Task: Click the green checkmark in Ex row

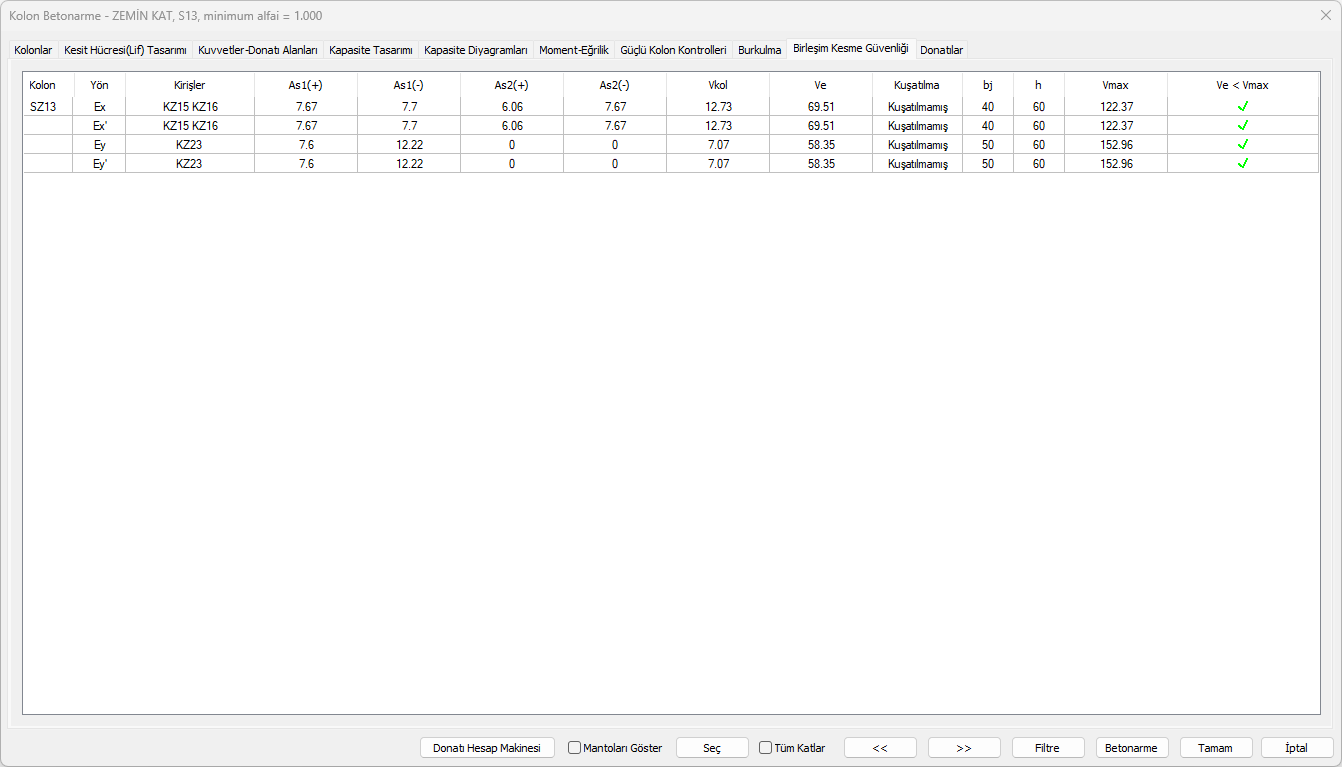Action: tap(1242, 106)
